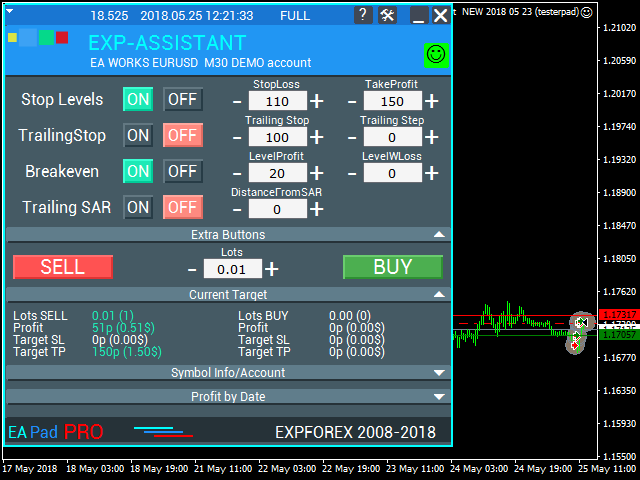Viewport: 640px width, 480px height.
Task: Click the green BUY button
Action: [393, 267]
